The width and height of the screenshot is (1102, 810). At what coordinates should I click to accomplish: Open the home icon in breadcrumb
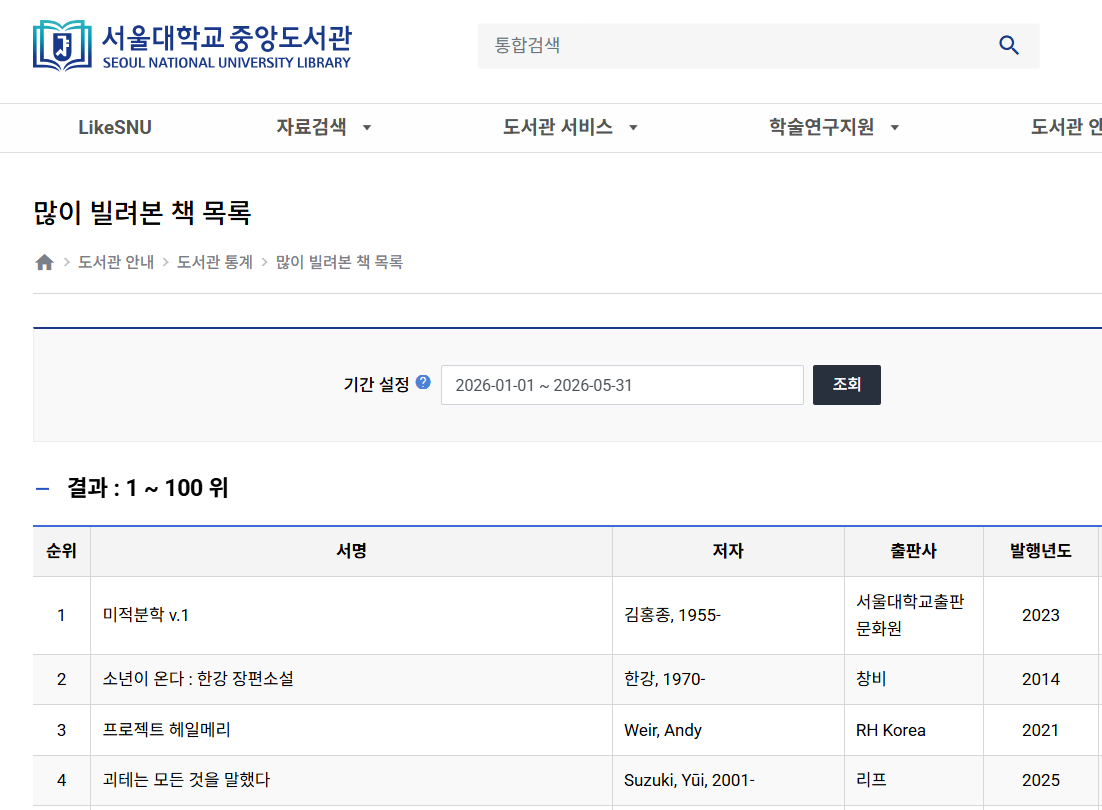(x=44, y=262)
